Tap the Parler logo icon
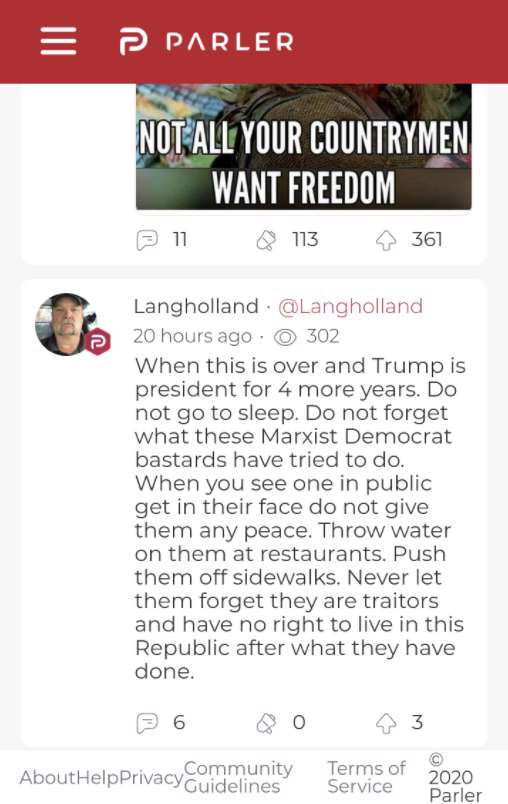 [133, 42]
